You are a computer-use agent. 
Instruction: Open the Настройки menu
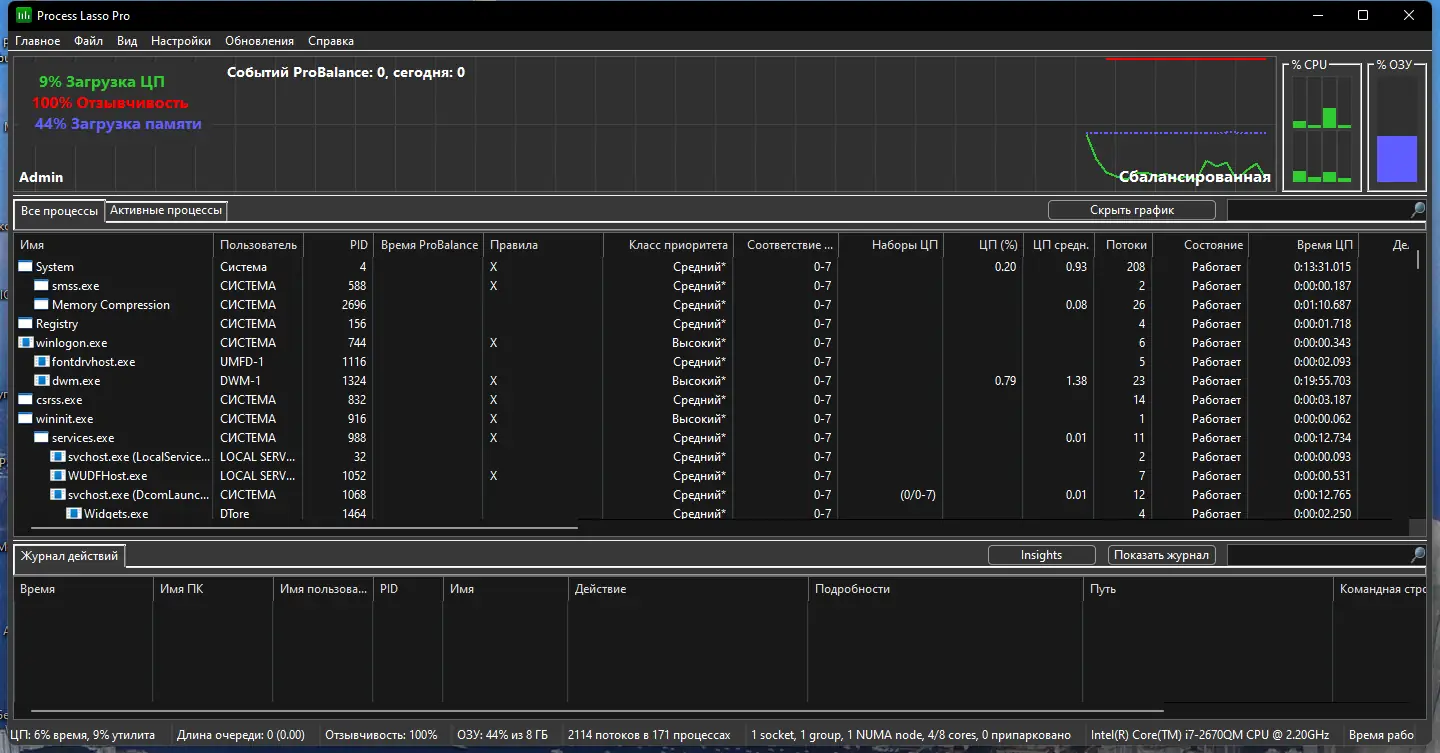[181, 41]
